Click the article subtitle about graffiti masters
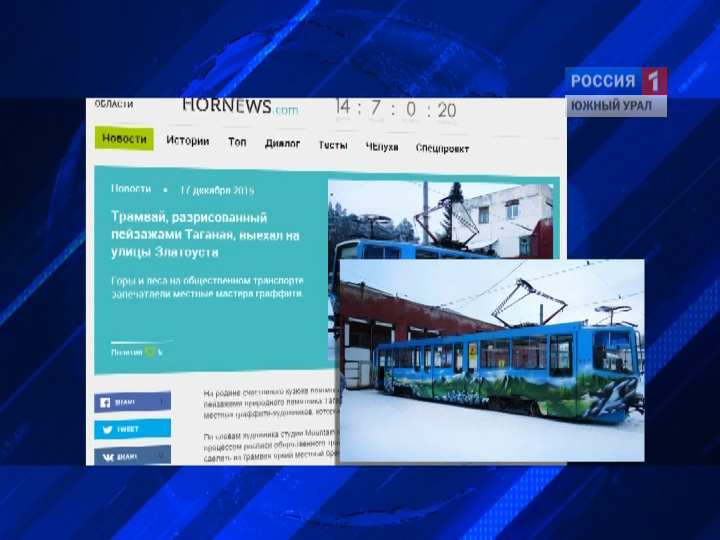This screenshot has height=540, width=720. 206,287
